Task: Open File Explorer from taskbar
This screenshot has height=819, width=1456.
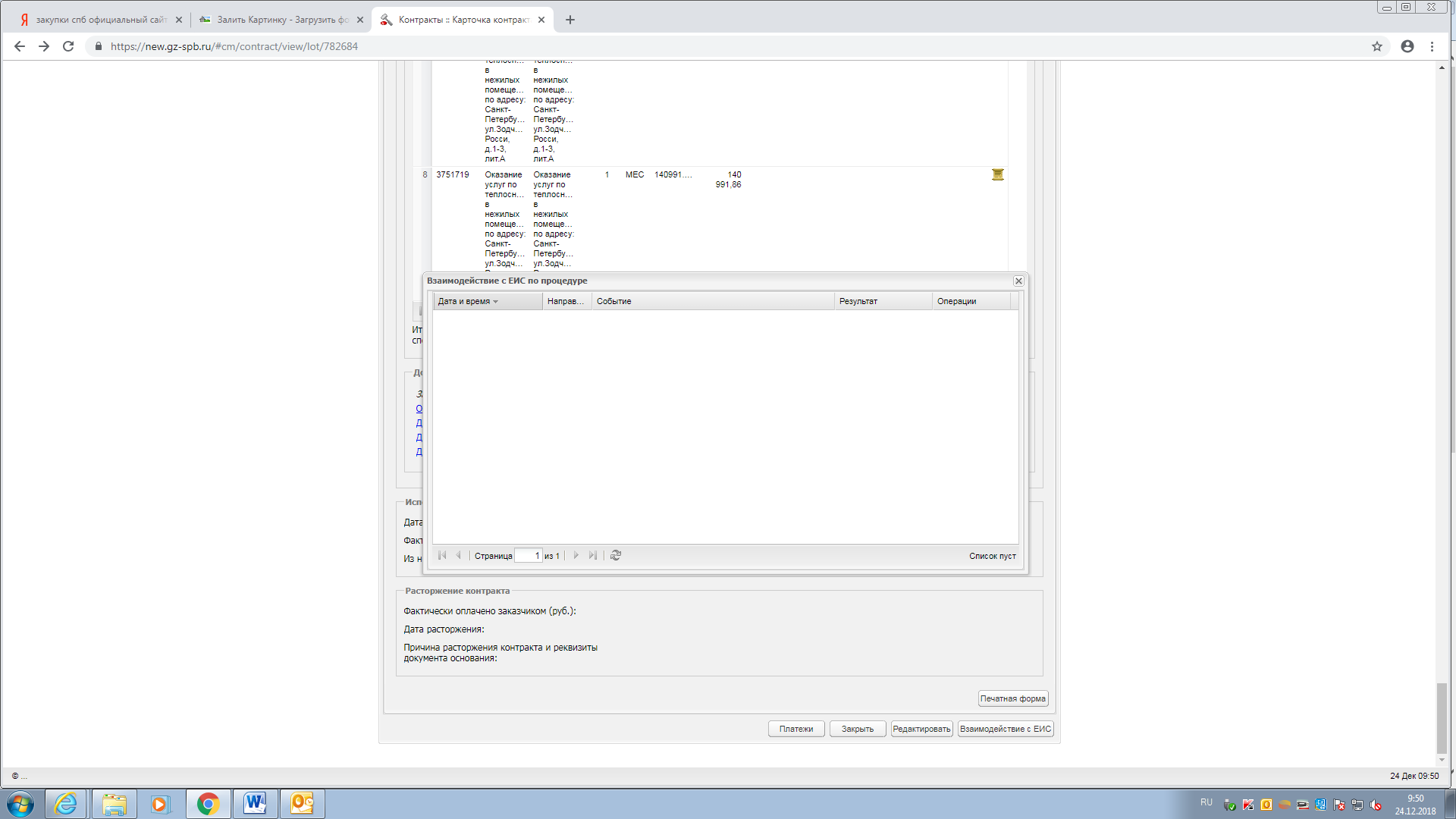Action: coord(114,804)
